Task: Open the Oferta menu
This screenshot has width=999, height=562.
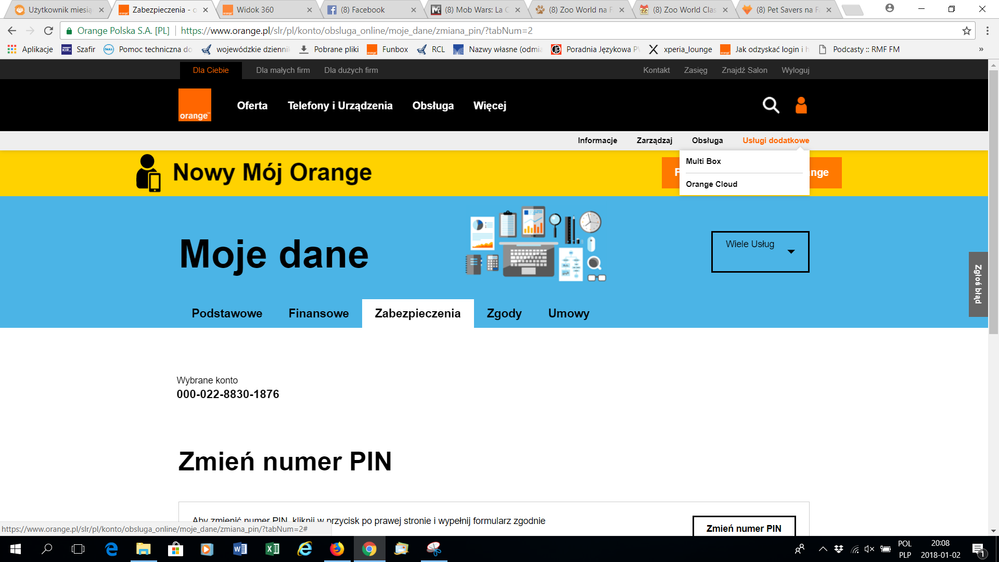Action: tap(252, 106)
